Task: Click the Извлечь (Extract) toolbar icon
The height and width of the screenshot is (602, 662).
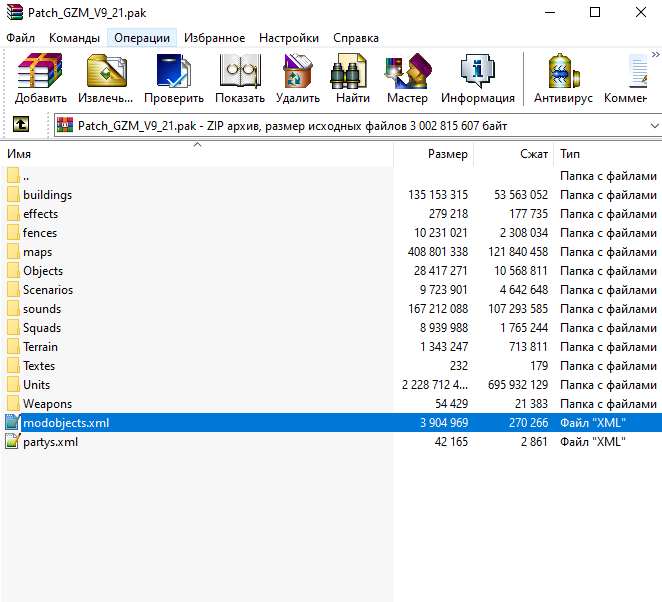Action: pos(106,71)
